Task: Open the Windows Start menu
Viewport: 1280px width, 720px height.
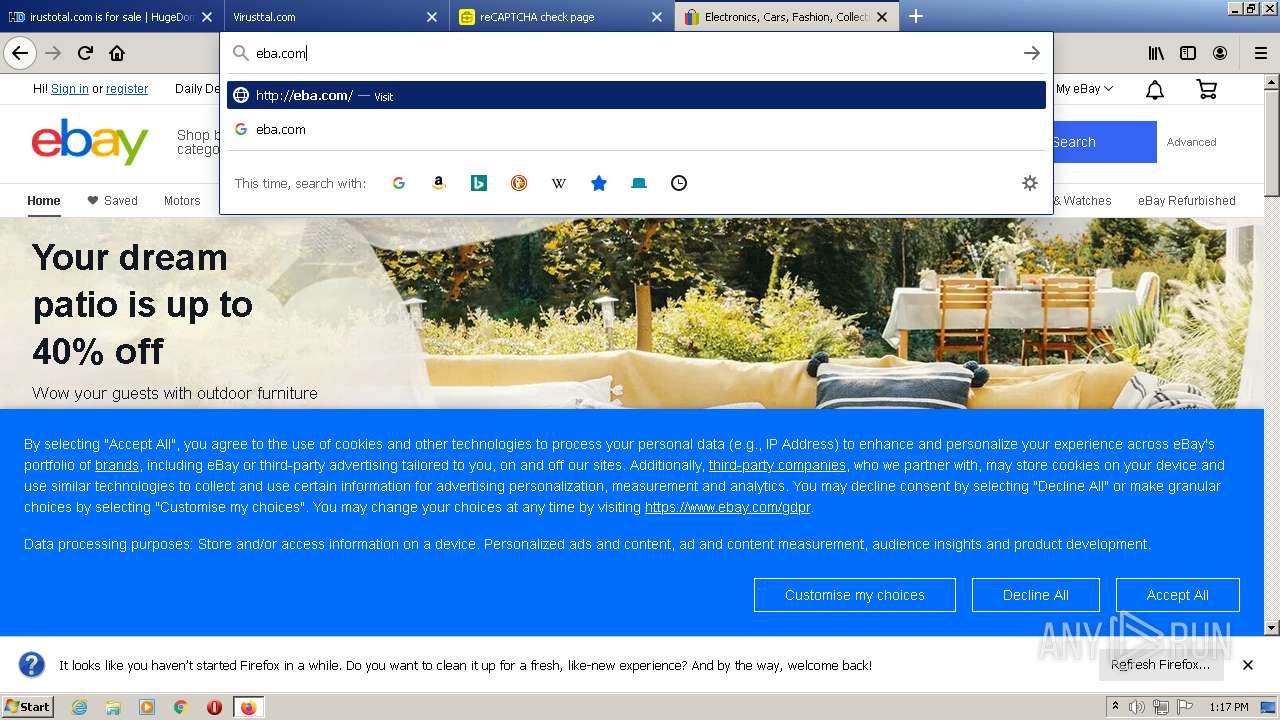Action: [27, 707]
